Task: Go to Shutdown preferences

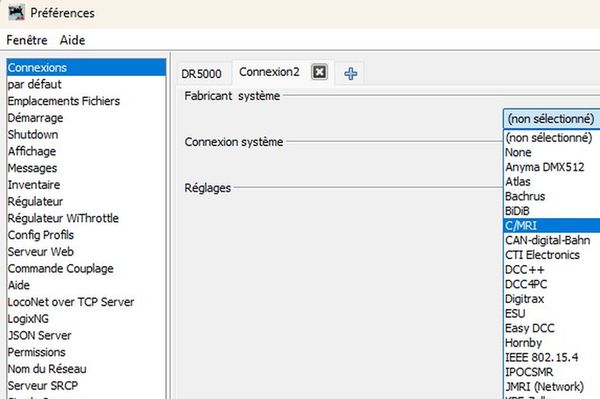Action: pos(86,135)
